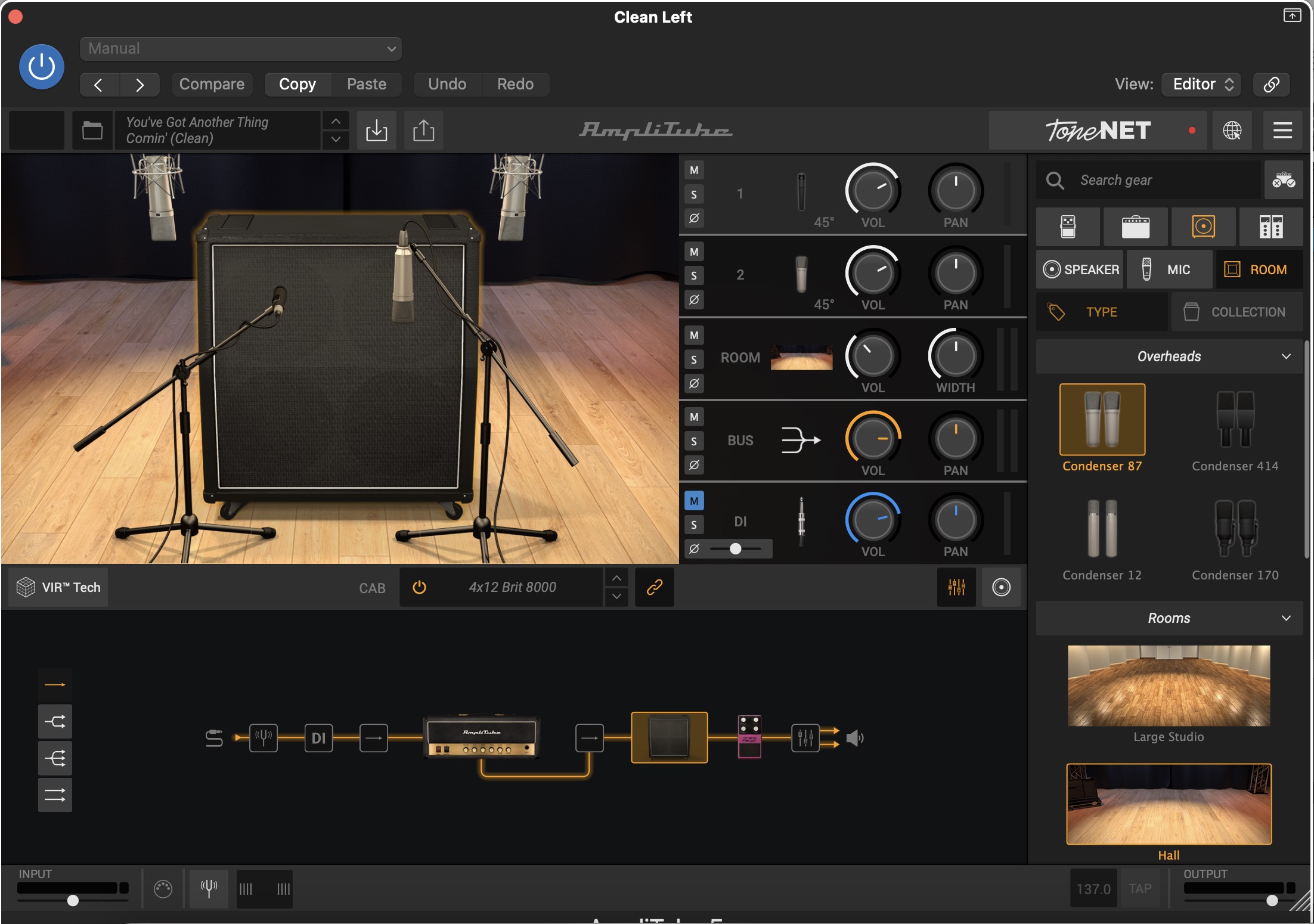Click the export preset share icon
Viewport: 1314px width, 924px height.
(x=423, y=130)
